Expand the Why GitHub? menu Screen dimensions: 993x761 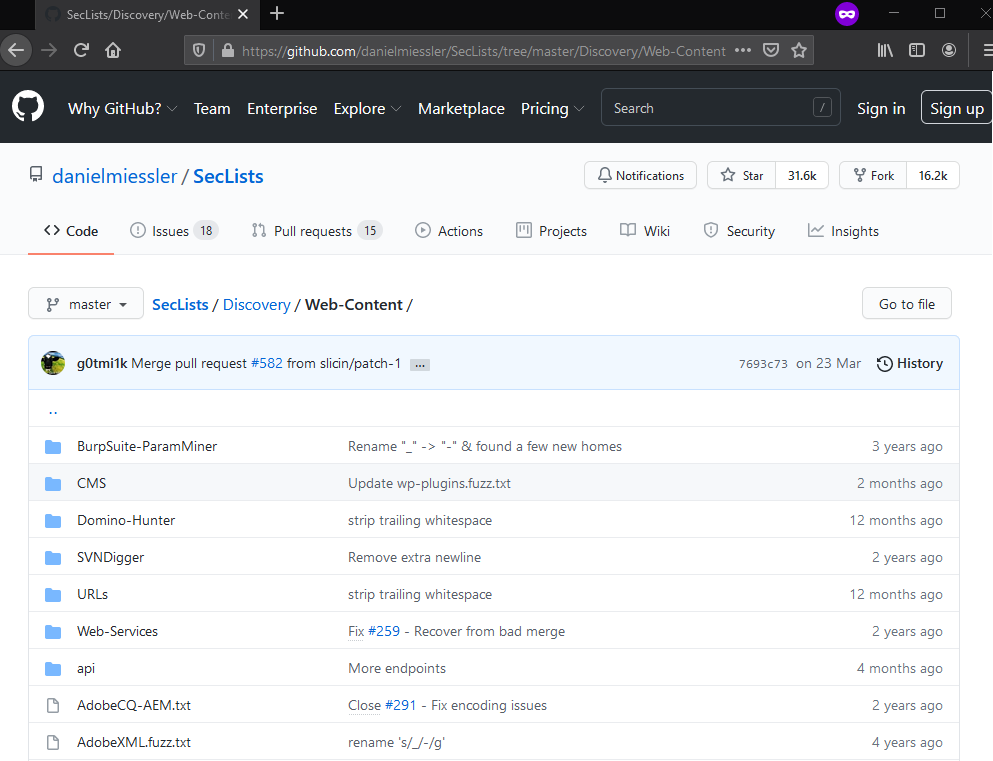[x=122, y=108]
